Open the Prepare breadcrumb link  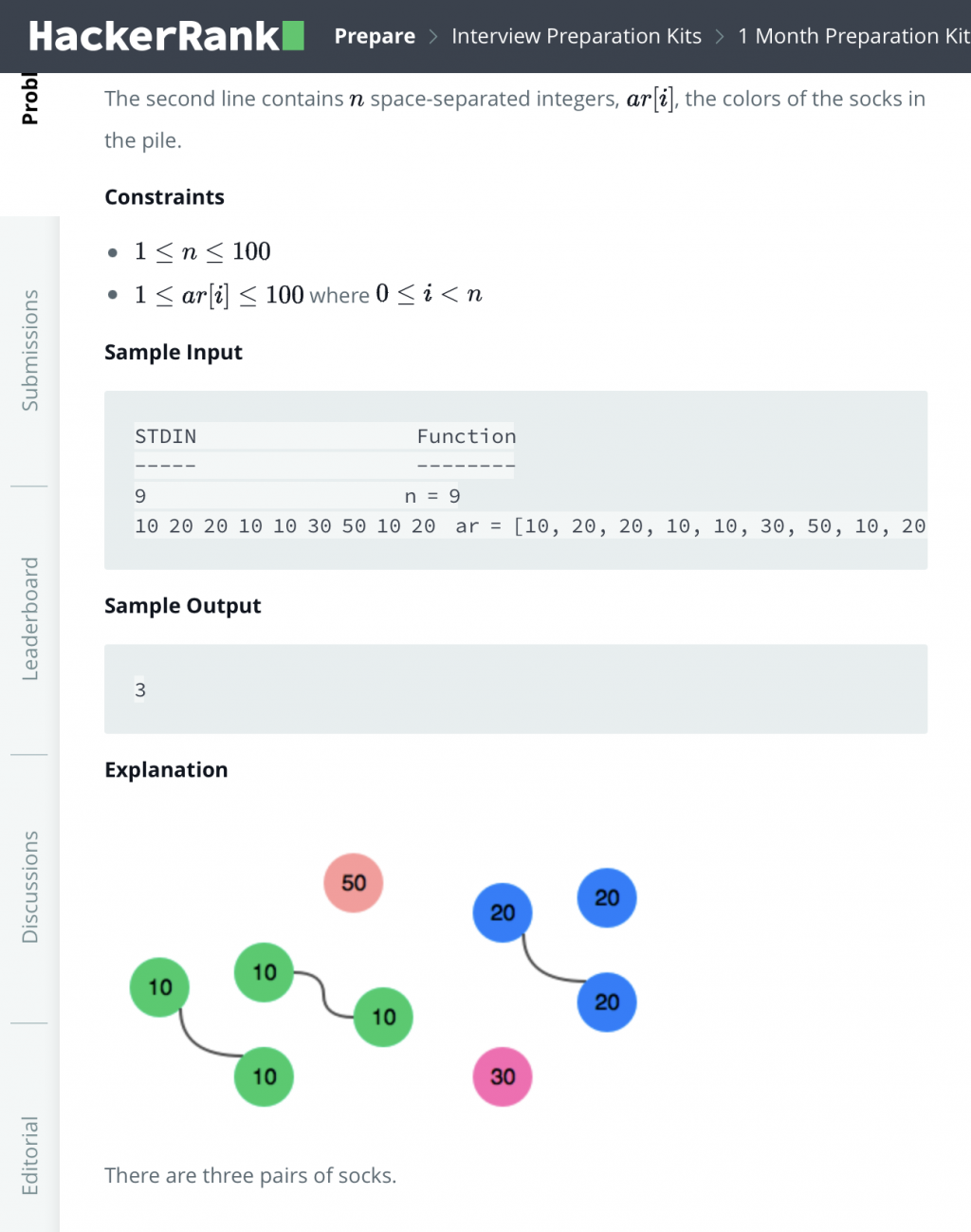click(375, 36)
